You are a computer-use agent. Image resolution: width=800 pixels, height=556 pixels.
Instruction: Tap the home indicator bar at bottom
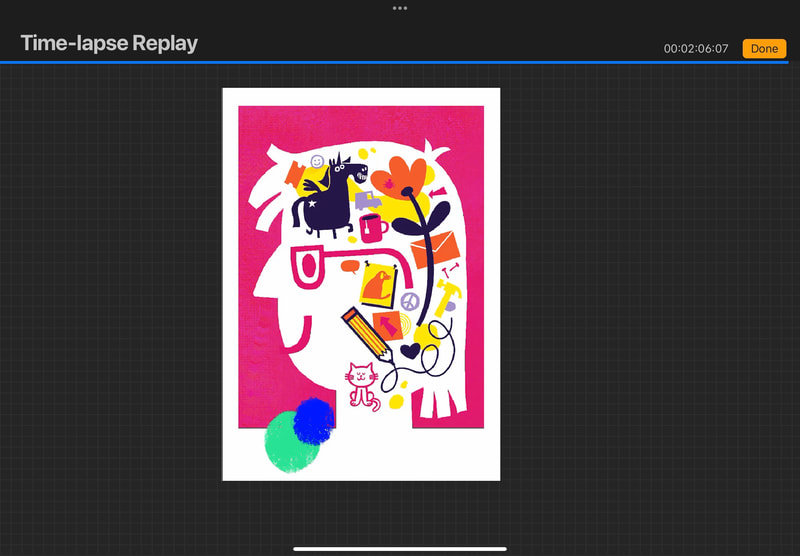400,548
